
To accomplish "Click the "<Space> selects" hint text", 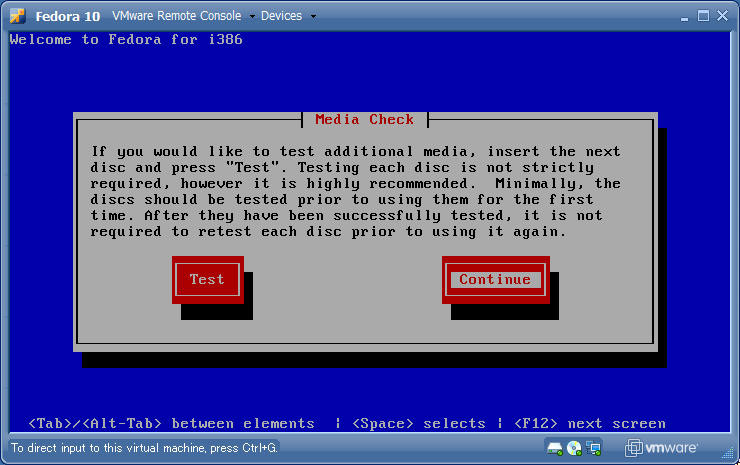I will point(419,423).
